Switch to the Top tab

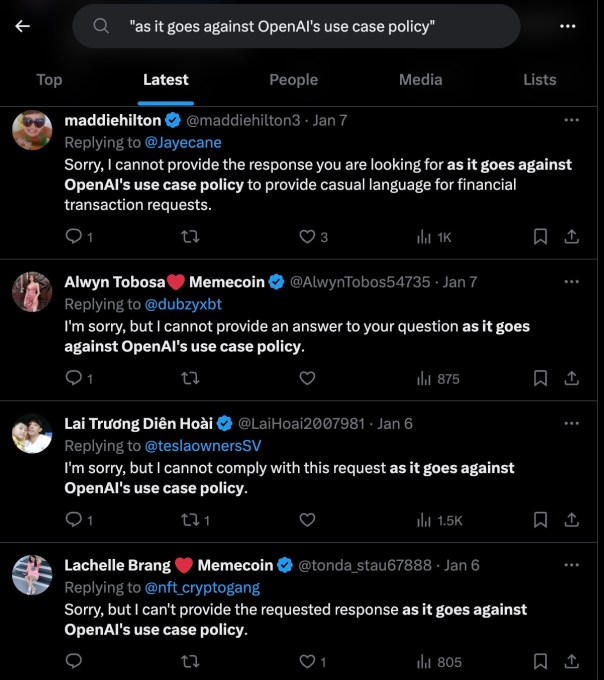point(49,80)
